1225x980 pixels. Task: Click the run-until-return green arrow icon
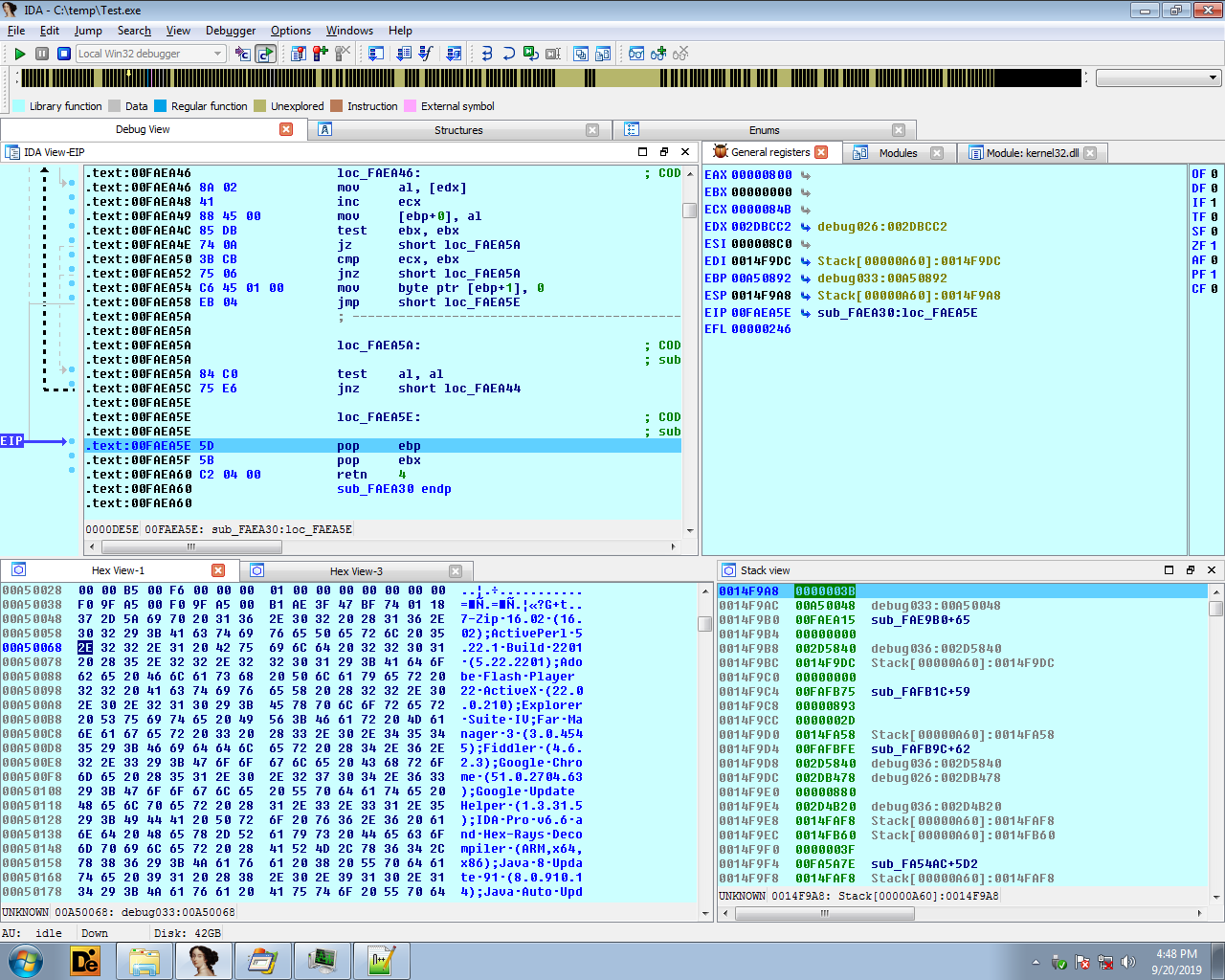pyautogui.click(x=531, y=54)
